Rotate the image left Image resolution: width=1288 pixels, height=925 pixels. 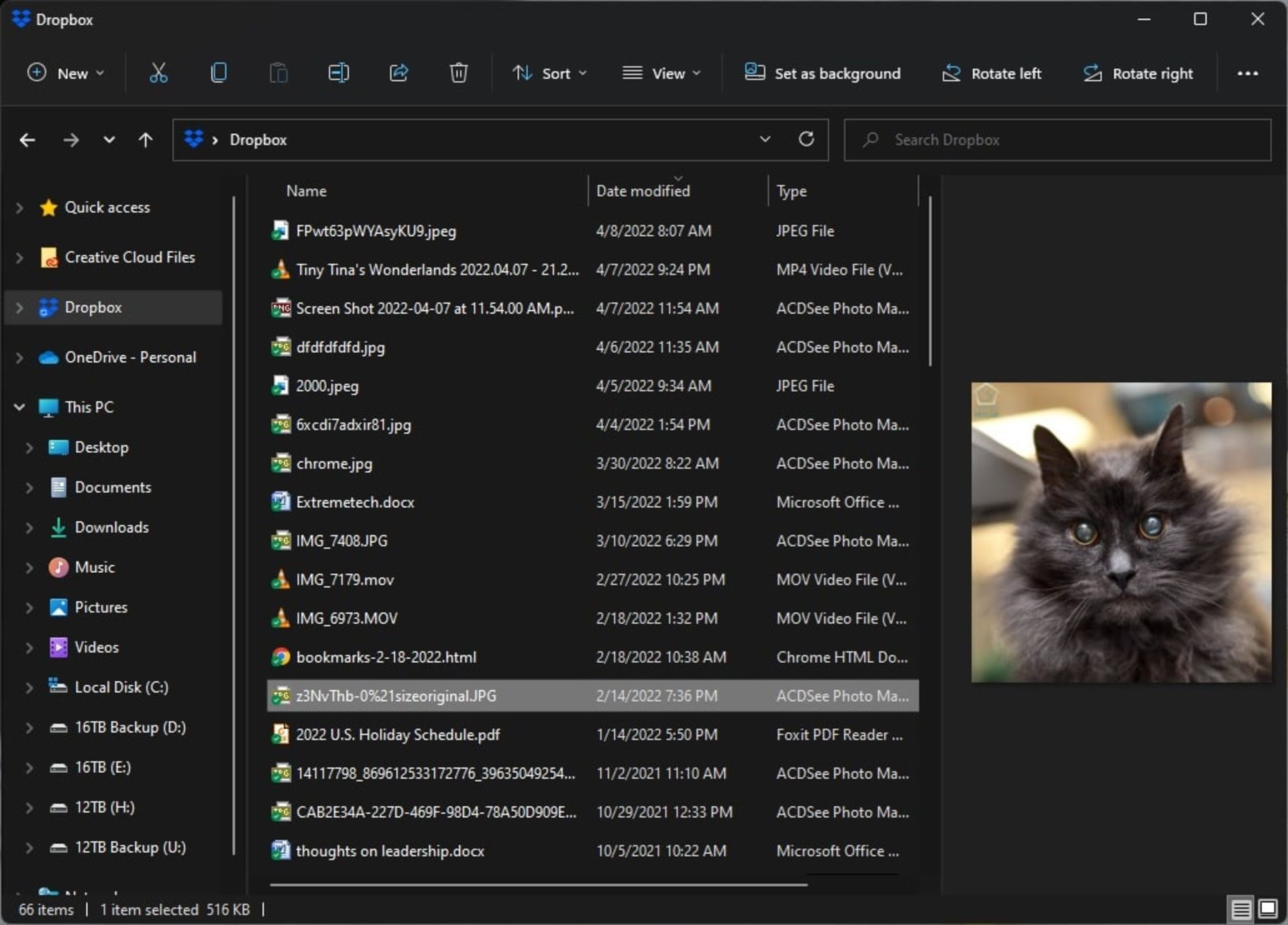point(991,73)
